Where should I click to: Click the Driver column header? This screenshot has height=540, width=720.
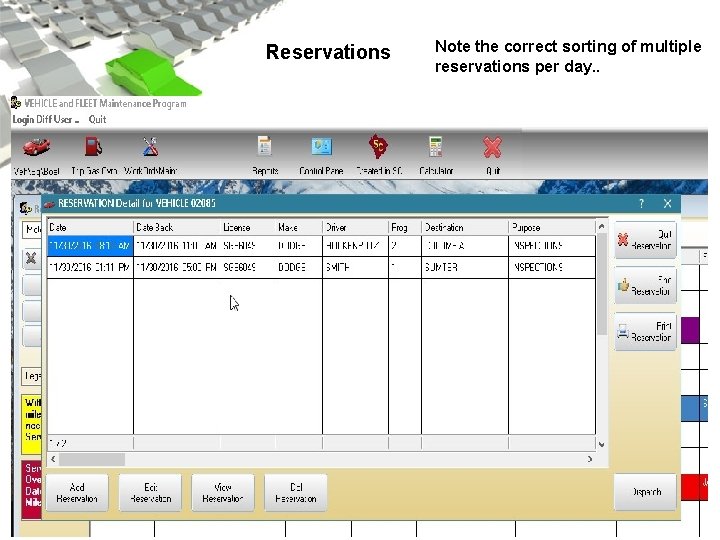[x=355, y=227]
